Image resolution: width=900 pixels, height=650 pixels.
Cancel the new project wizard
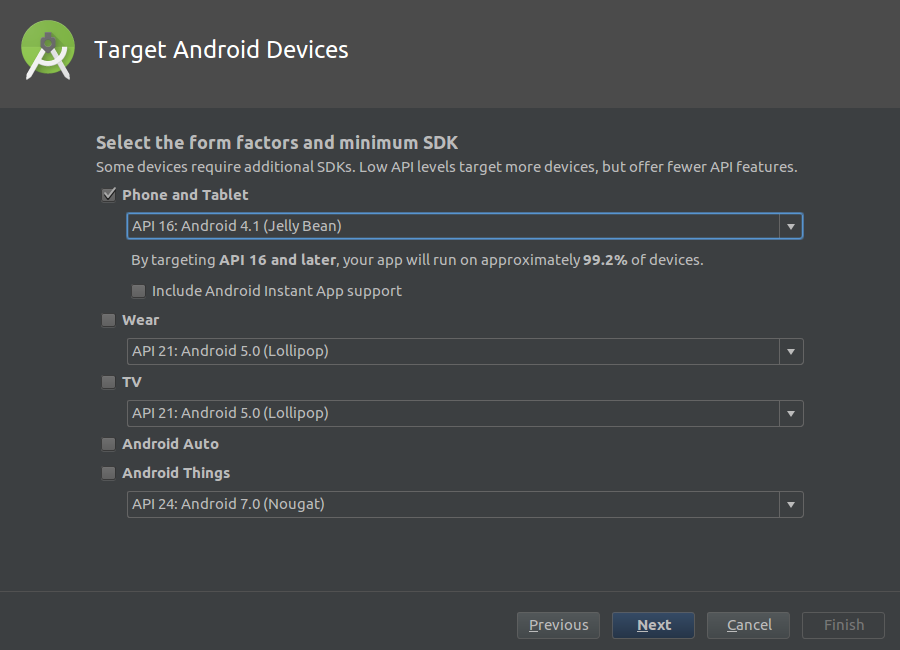click(748, 625)
